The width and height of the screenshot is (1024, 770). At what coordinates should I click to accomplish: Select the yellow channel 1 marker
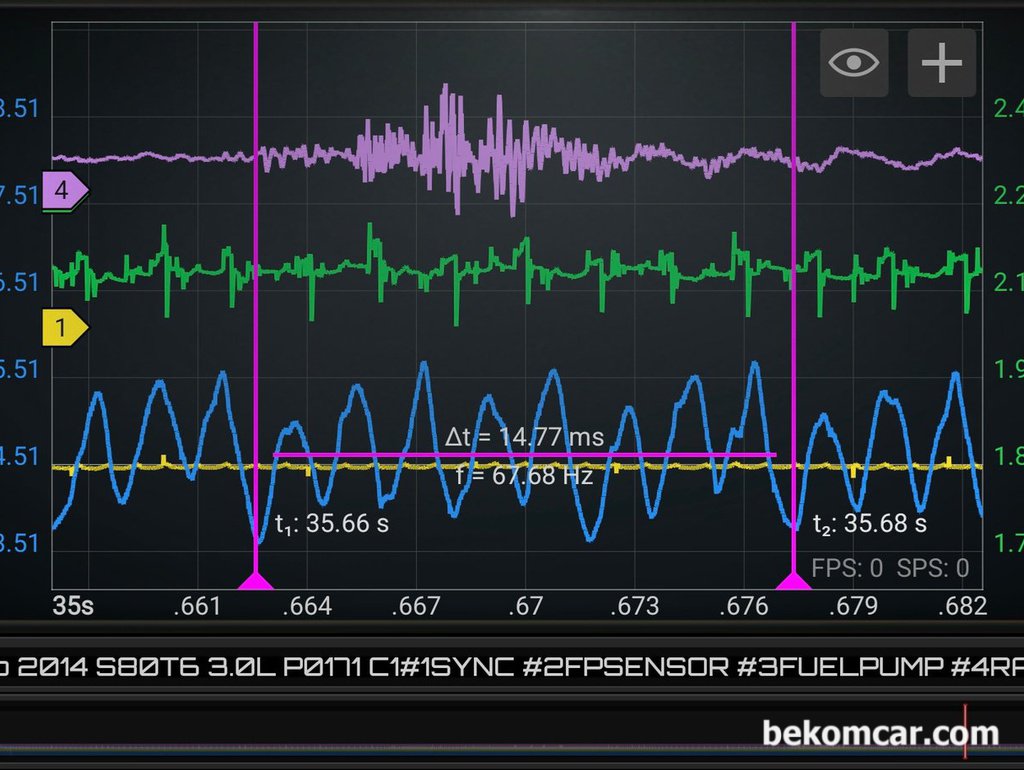tap(65, 327)
